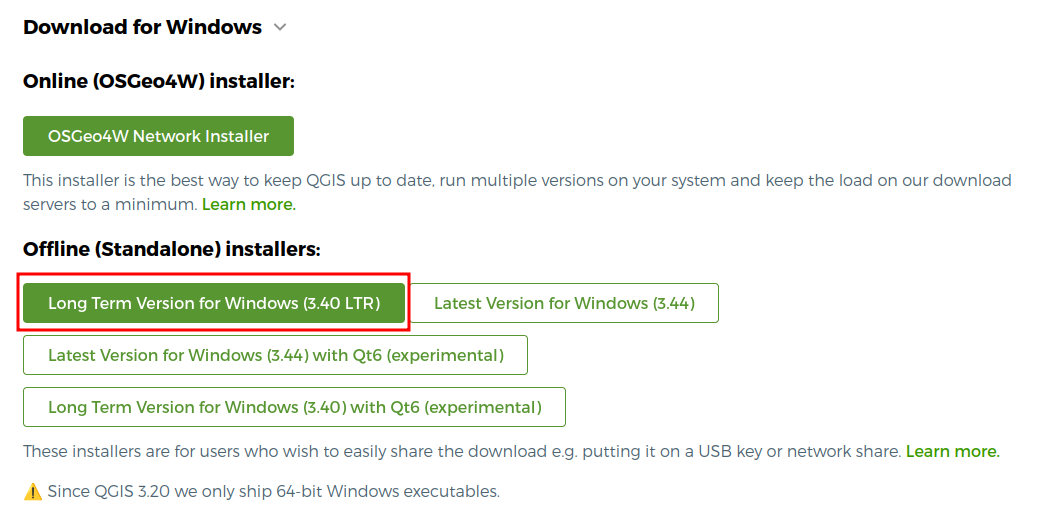Choose Long Term Version (3.40) with Qt6
The width and height of the screenshot is (1037, 521).
click(294, 407)
